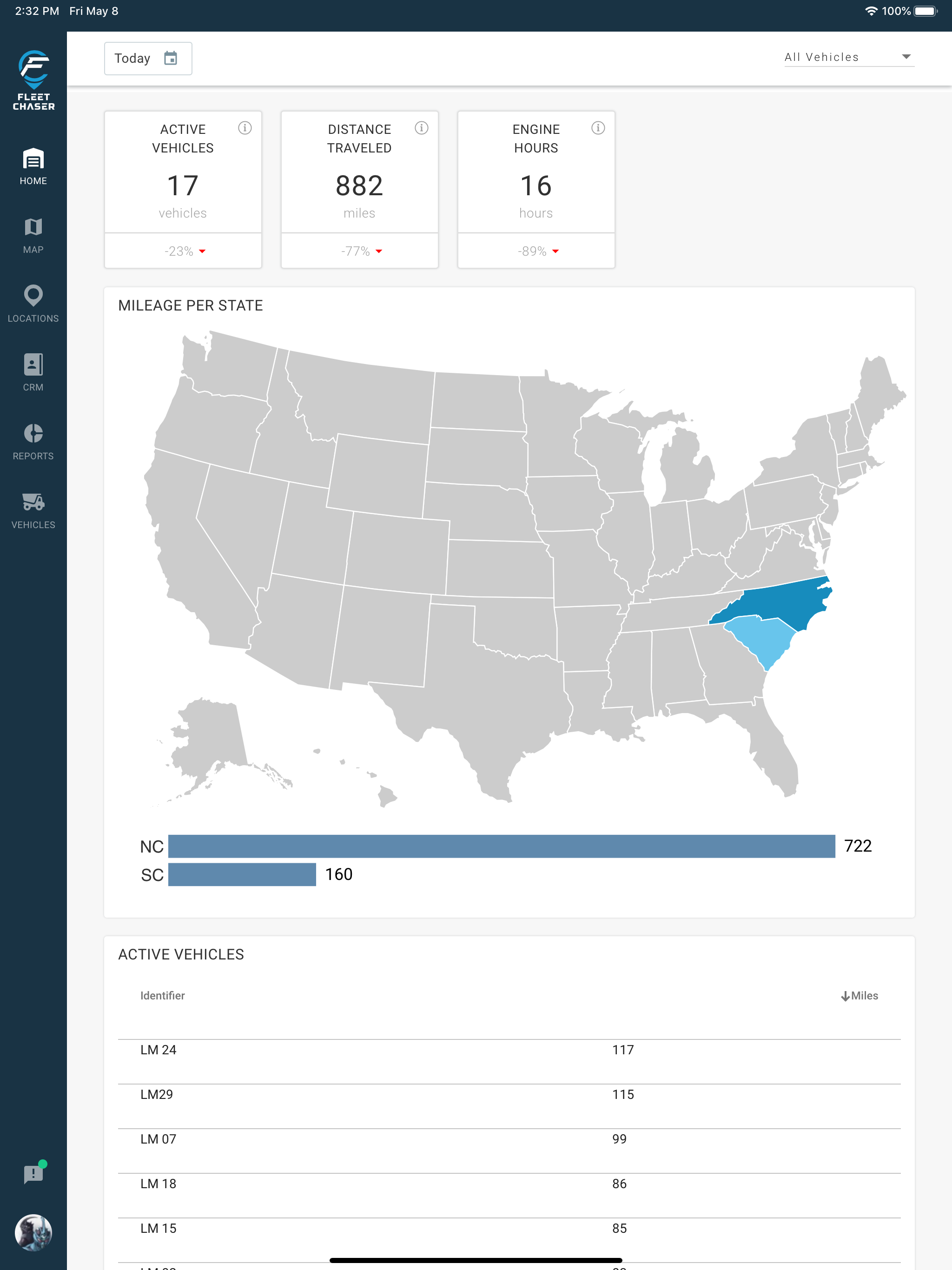Select the Home tab in sidebar
This screenshot has width=952, height=1270.
coord(33,167)
